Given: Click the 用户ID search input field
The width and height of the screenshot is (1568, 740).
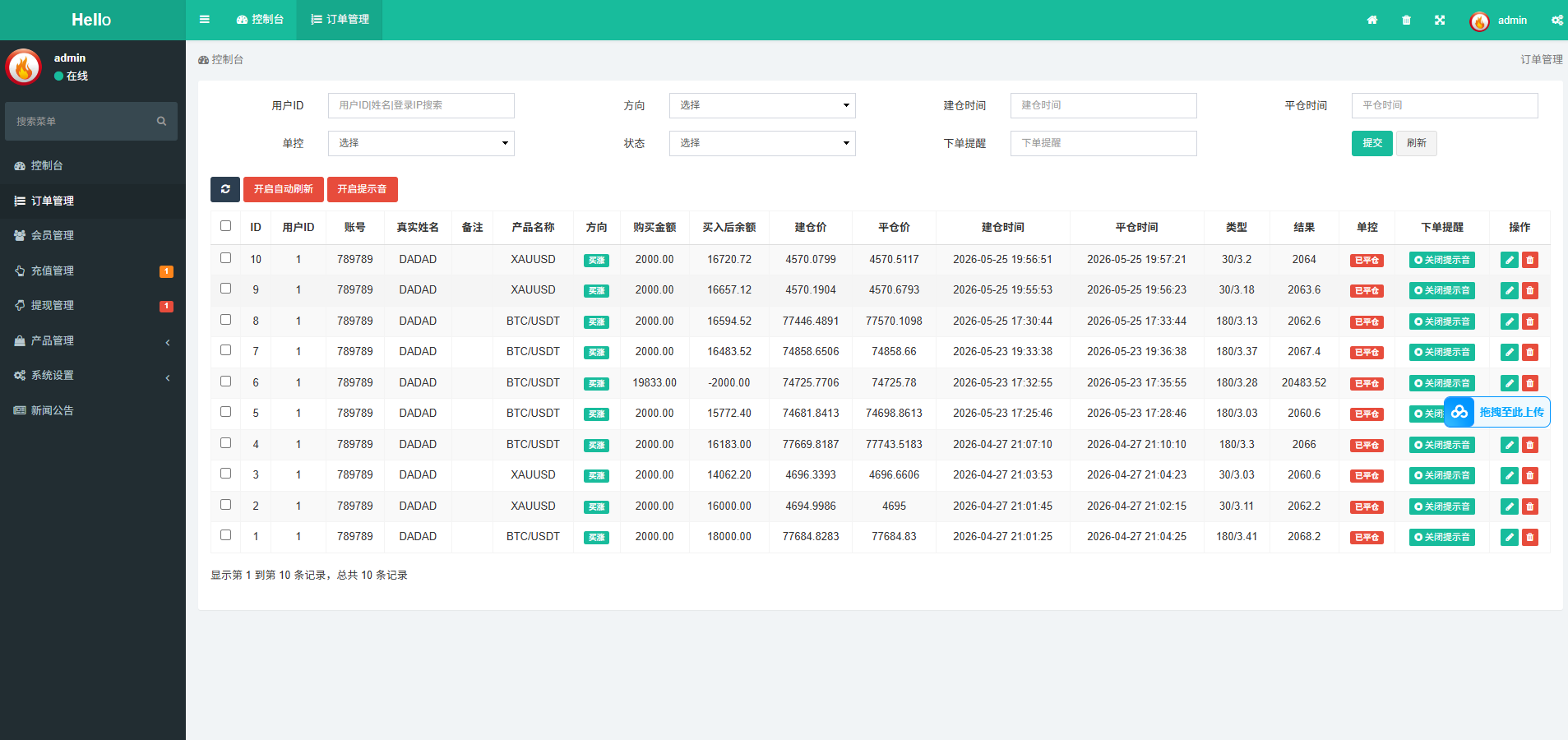Looking at the screenshot, I should point(421,105).
